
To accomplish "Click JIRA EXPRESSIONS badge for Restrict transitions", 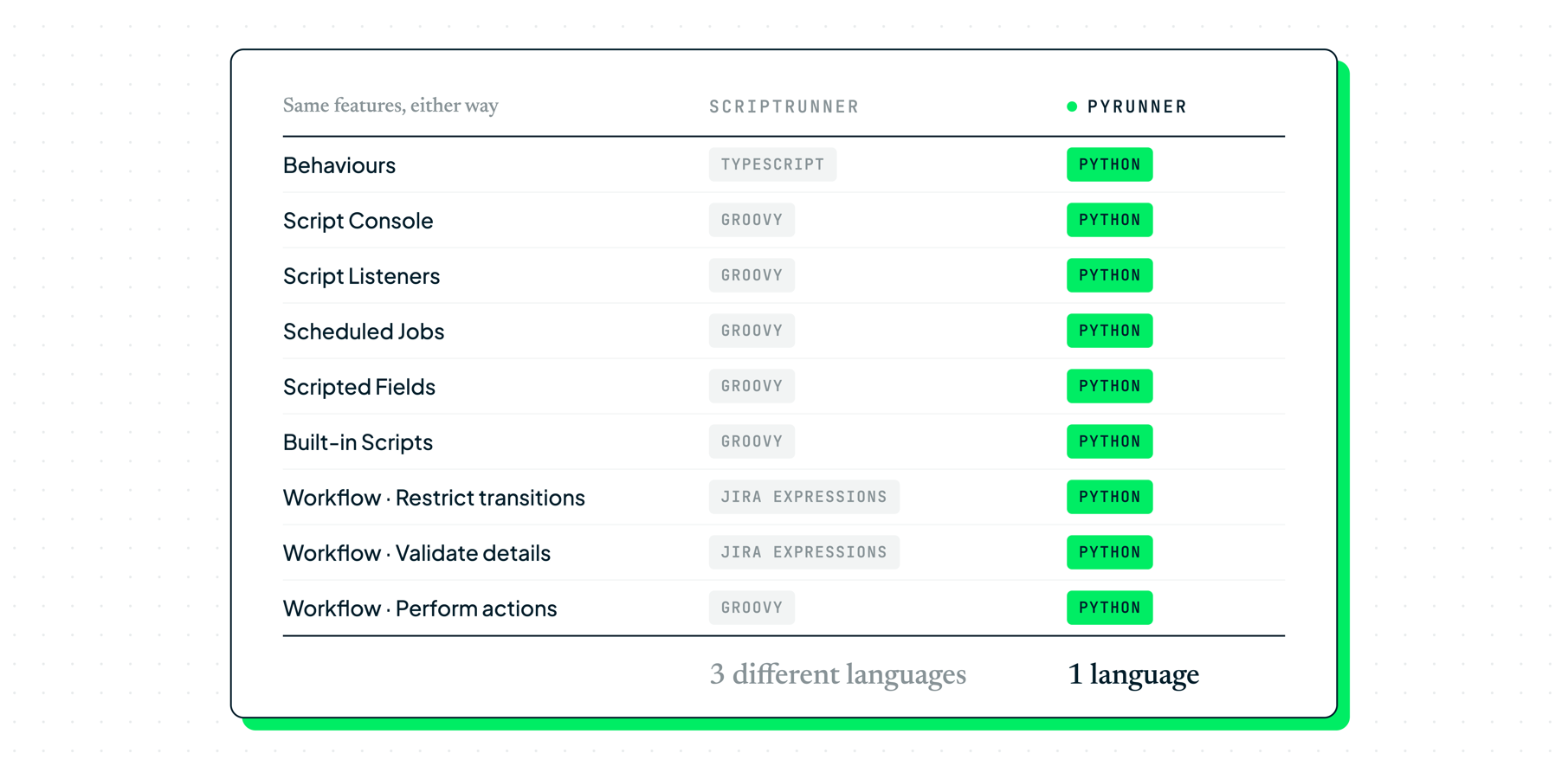I will pyautogui.click(x=804, y=497).
